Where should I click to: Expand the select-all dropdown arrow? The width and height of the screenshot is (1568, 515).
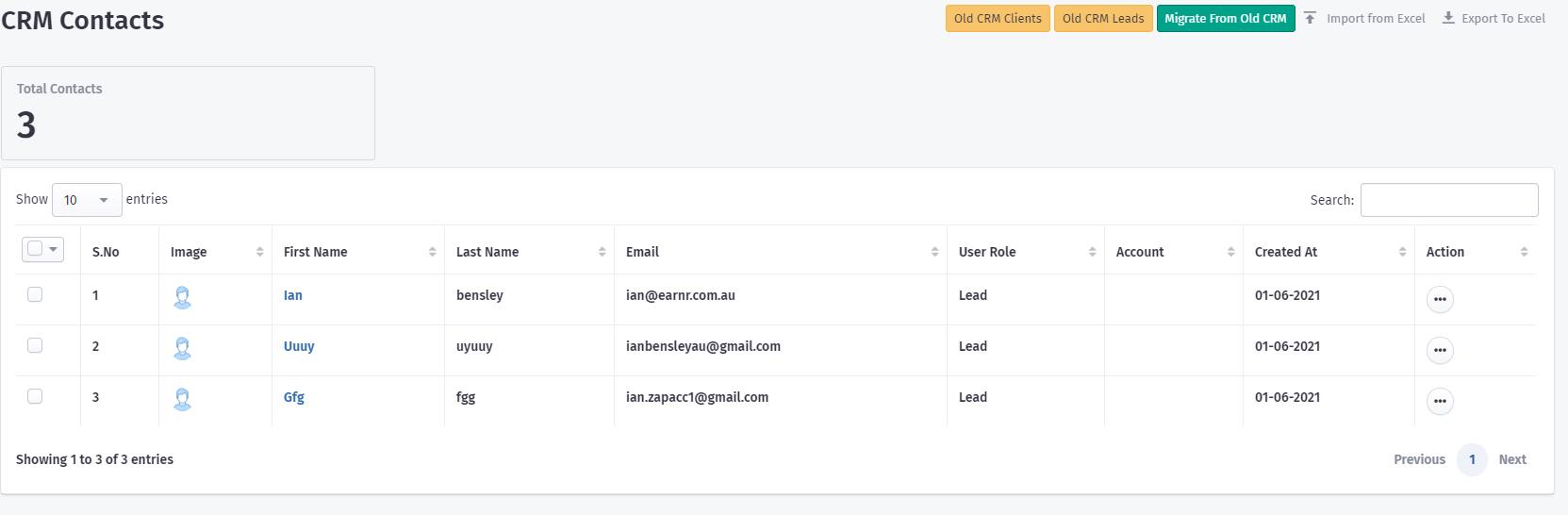pos(54,249)
